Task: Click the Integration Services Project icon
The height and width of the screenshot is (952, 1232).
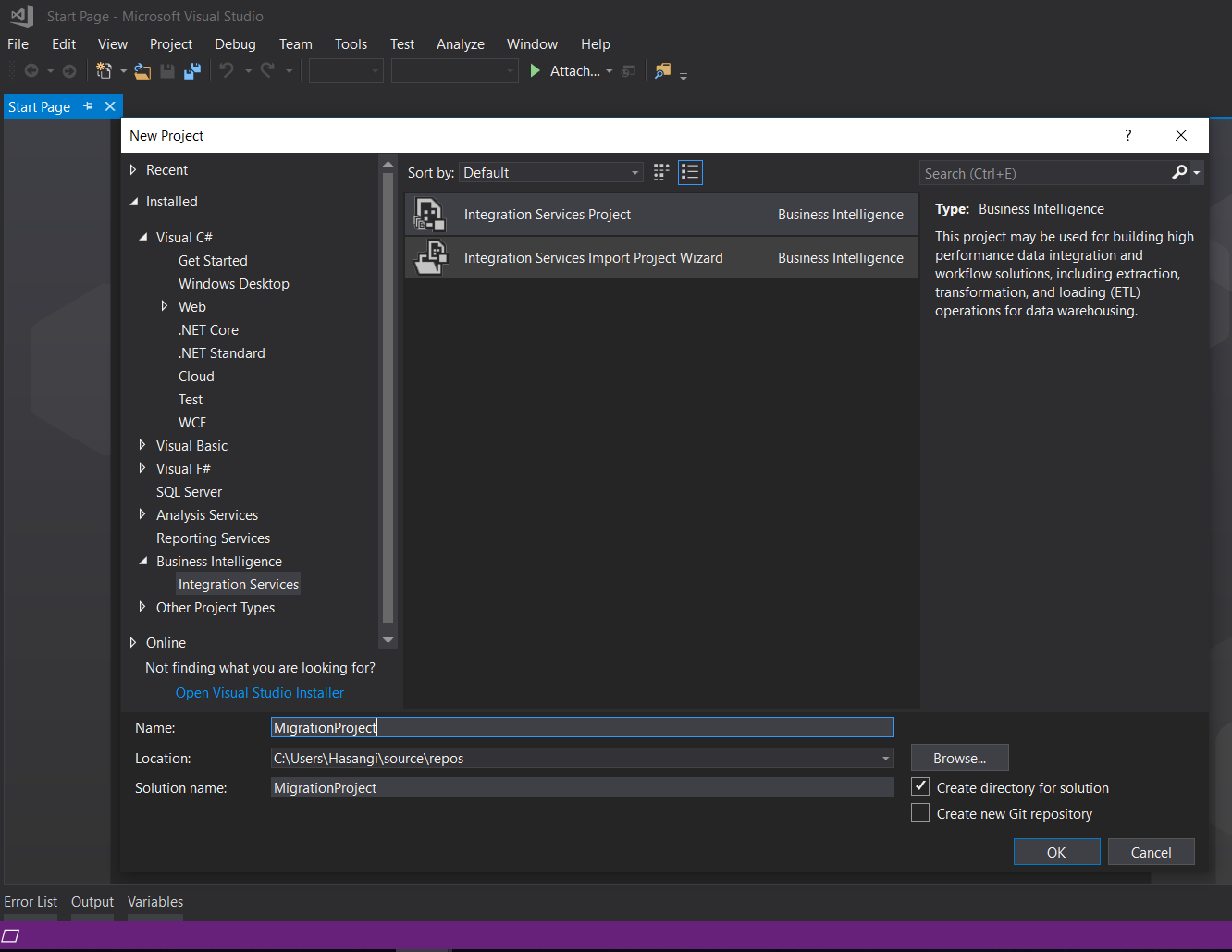Action: tap(430, 214)
